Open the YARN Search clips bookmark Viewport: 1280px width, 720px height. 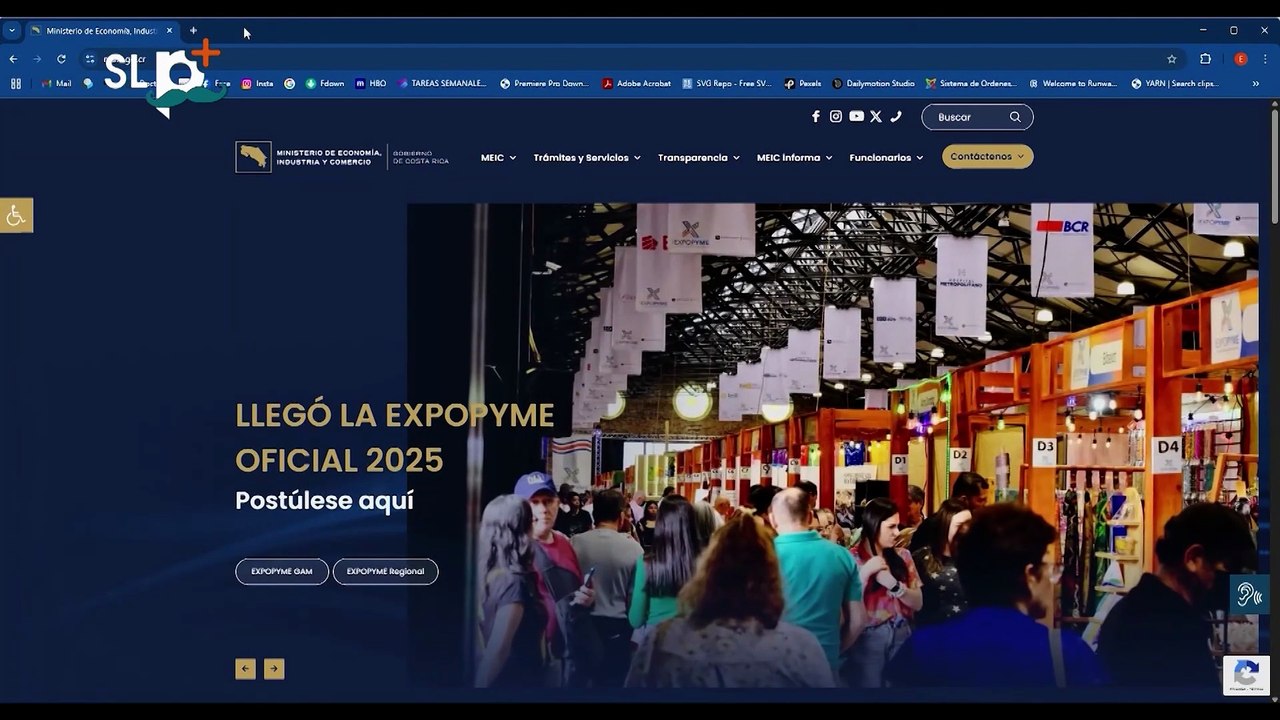point(1175,84)
